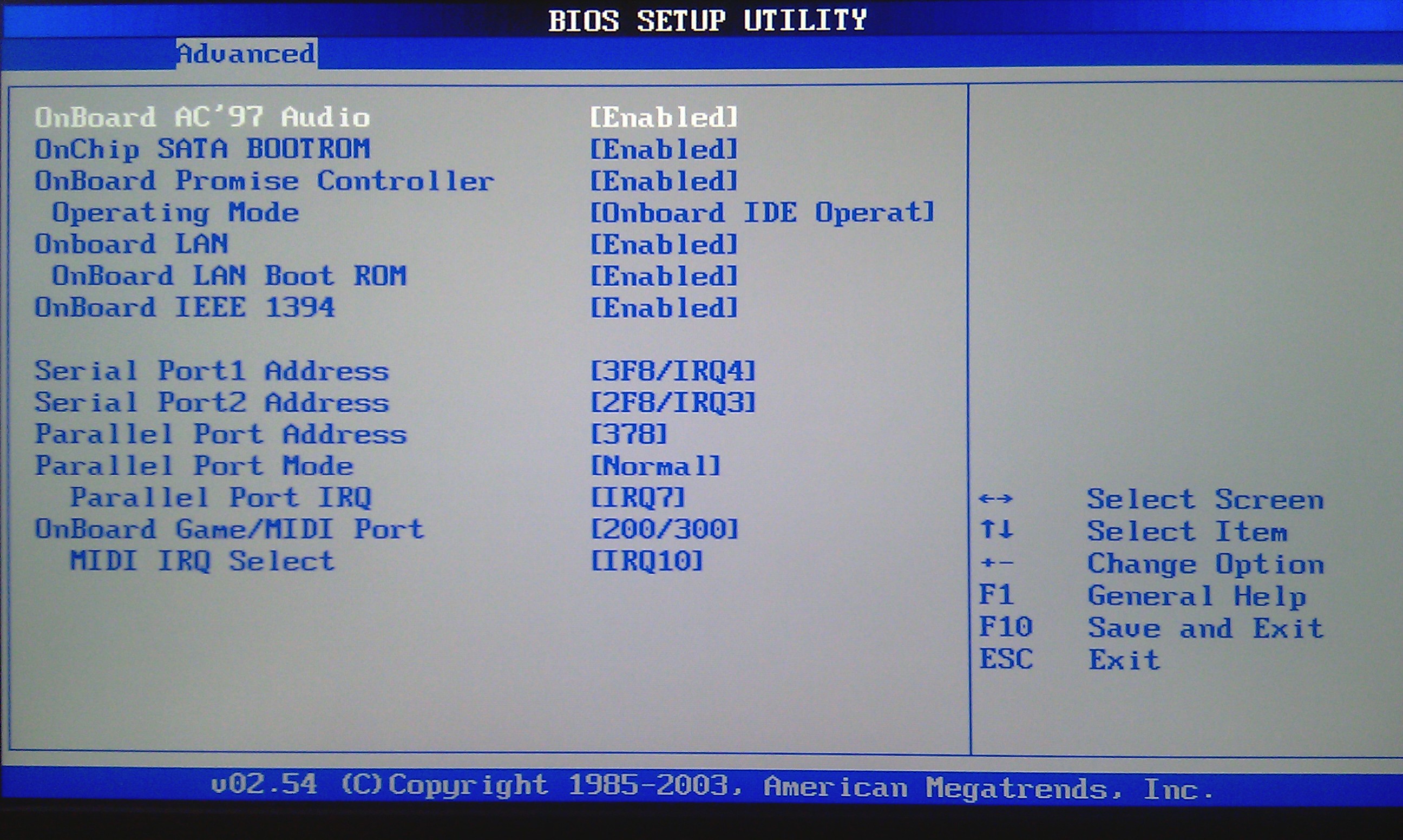The height and width of the screenshot is (840, 1403).
Task: Click the American Megatrends copyright footer
Action: 712,787
